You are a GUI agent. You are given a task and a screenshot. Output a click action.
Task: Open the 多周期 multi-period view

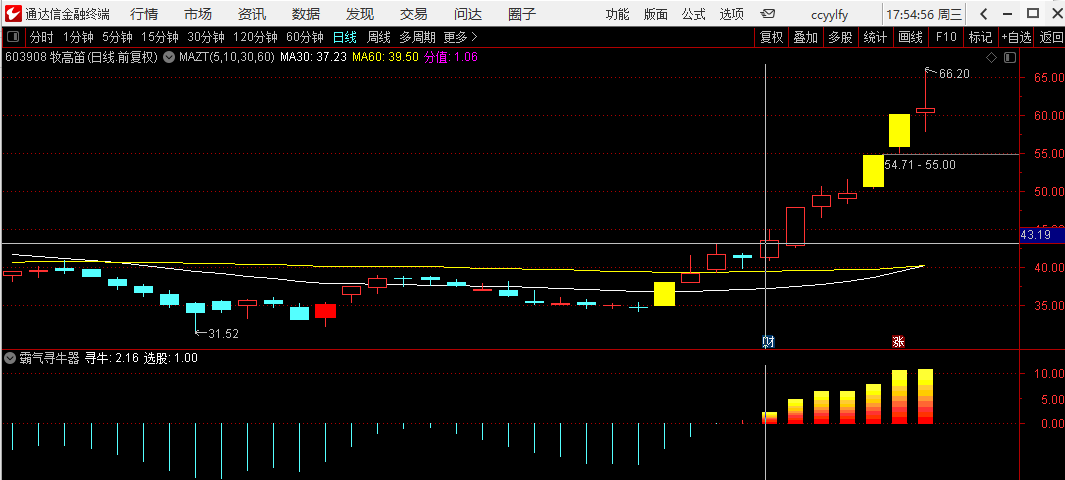coord(417,37)
